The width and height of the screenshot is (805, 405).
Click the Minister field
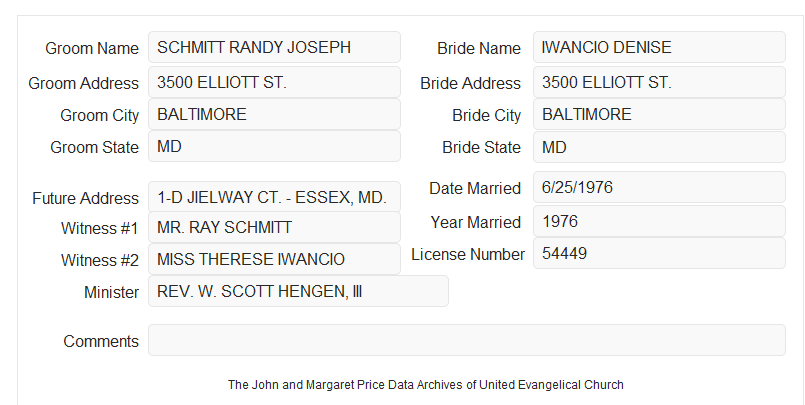pos(298,291)
